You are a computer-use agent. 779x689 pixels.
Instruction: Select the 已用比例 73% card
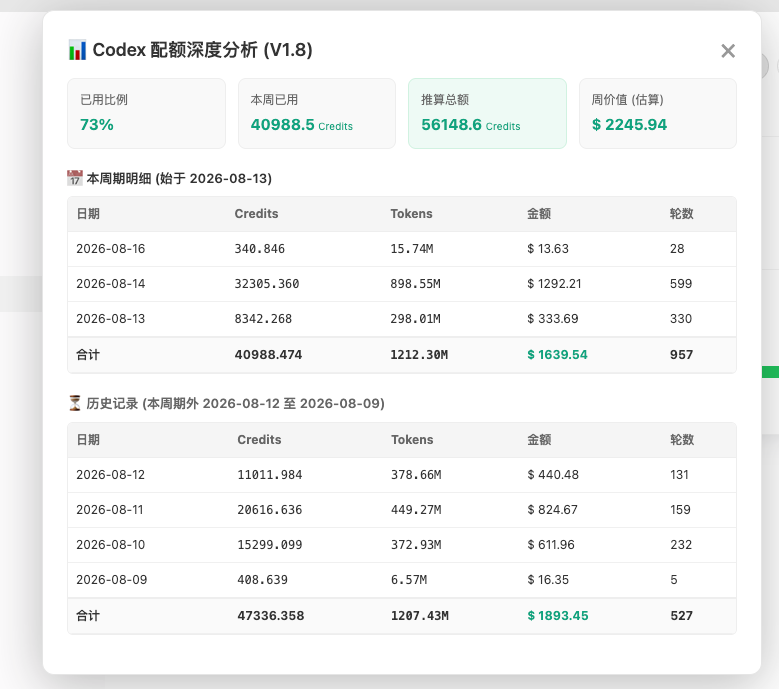click(147, 113)
